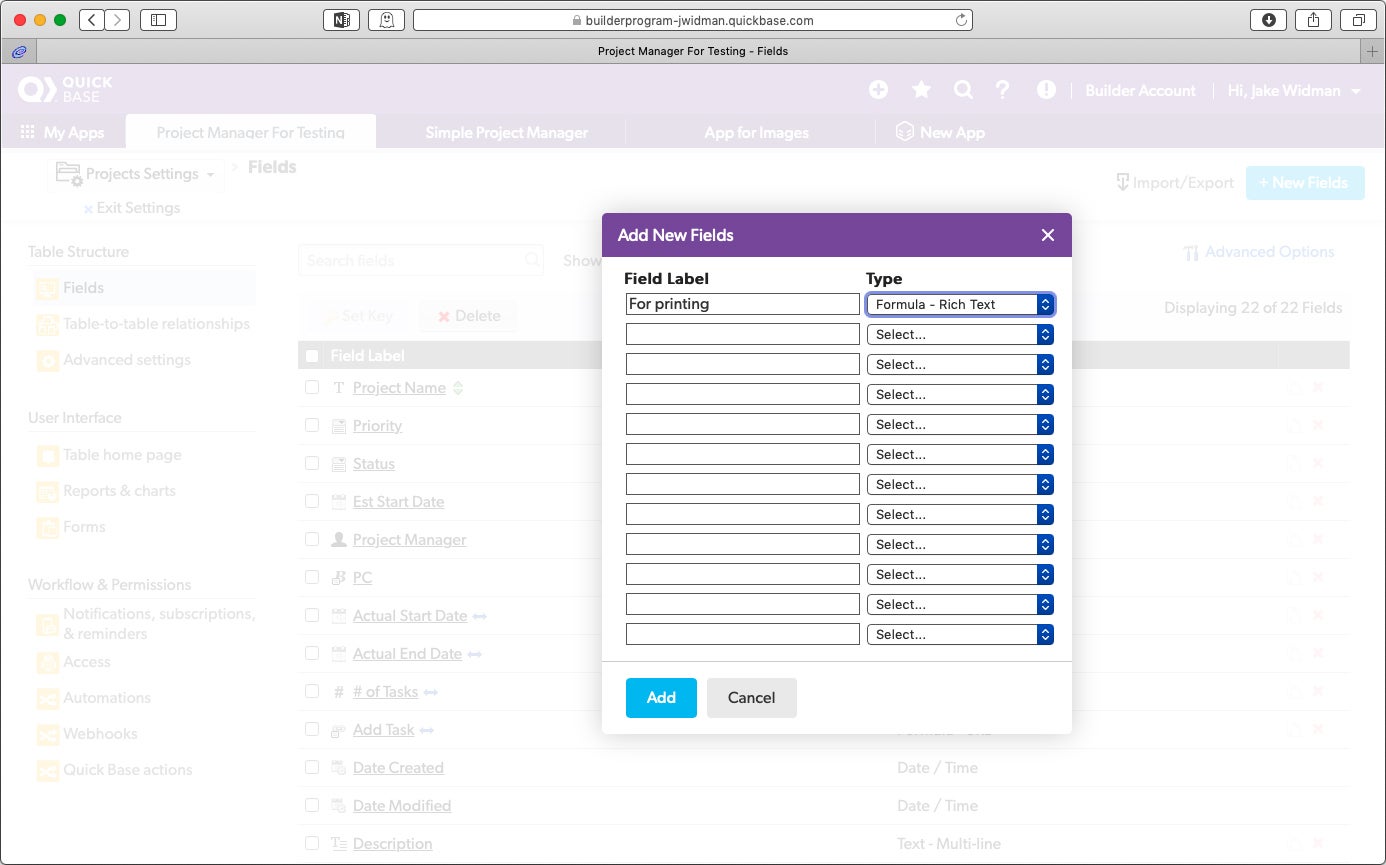This screenshot has height=865, width=1386.
Task: Close the Add New Fields dialog
Action: 1047,235
